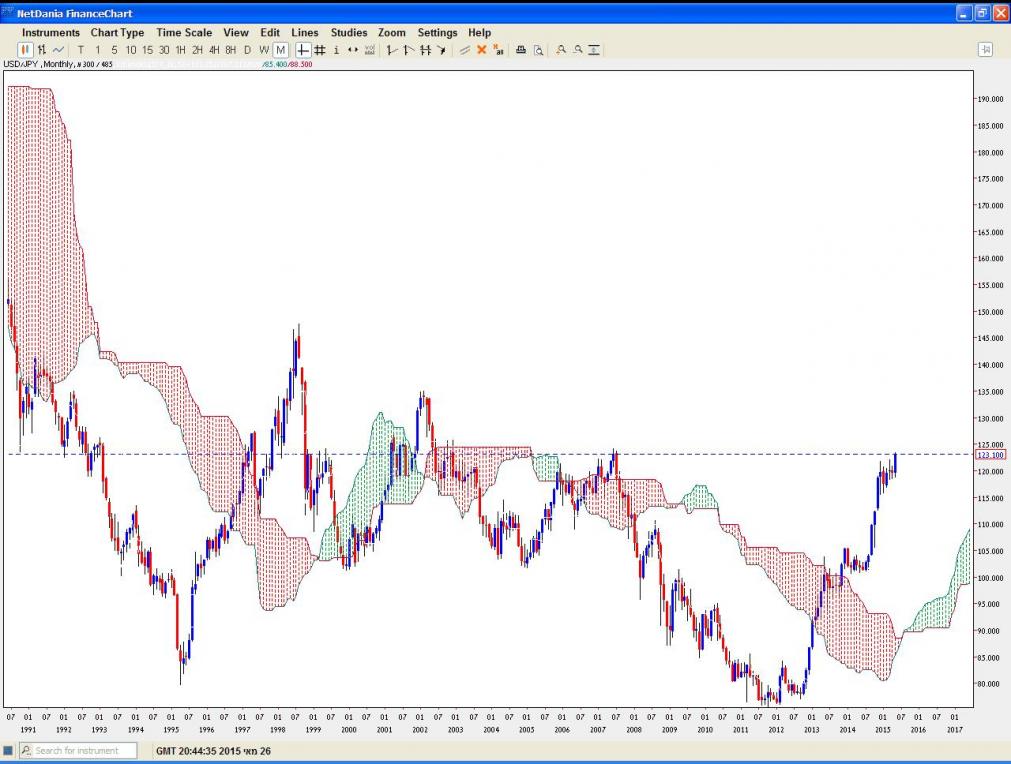Open the Instruments menu
Viewport: 1011px width, 764px height.
point(50,32)
